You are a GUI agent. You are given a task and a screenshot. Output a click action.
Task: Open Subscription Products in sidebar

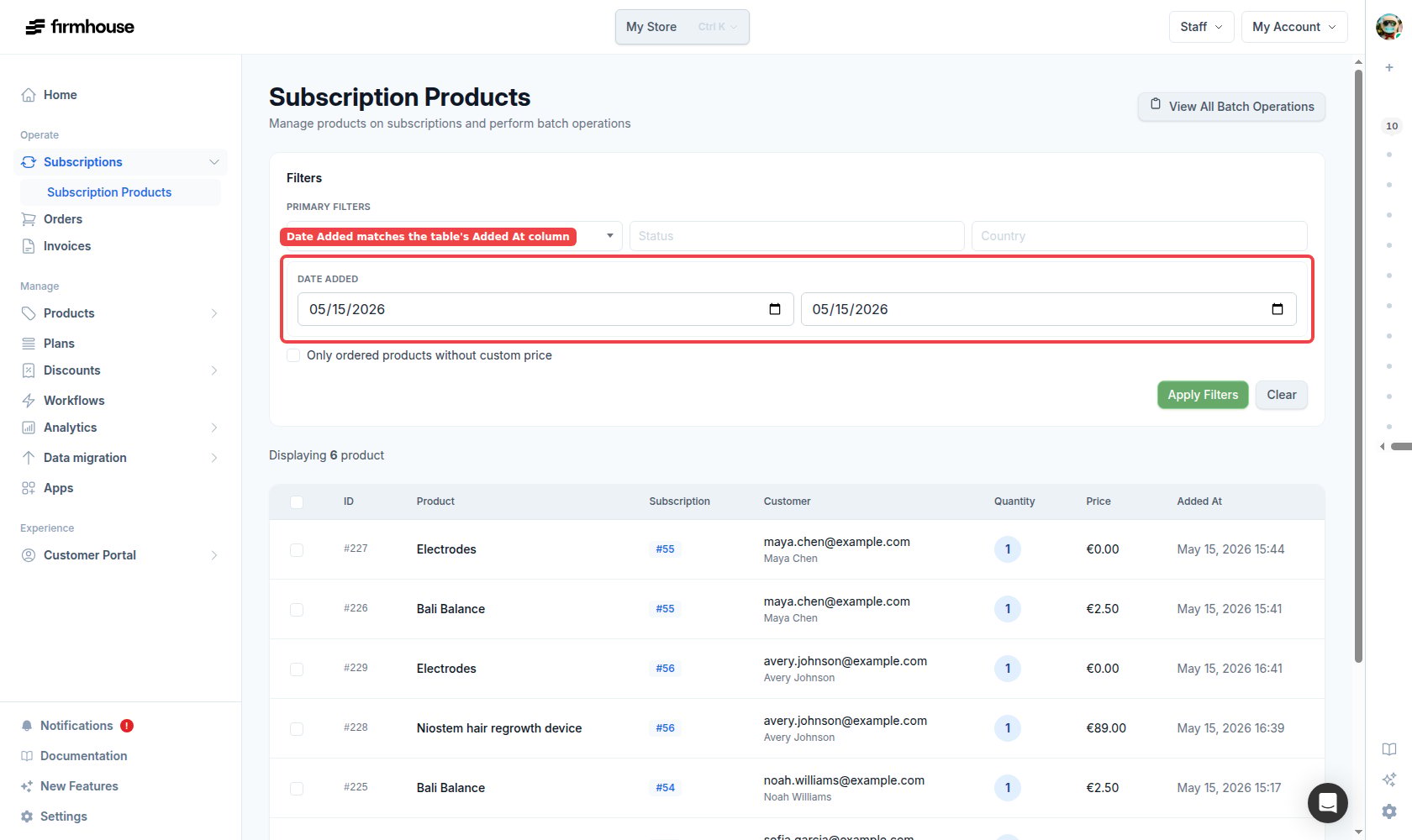pyautogui.click(x=120, y=192)
